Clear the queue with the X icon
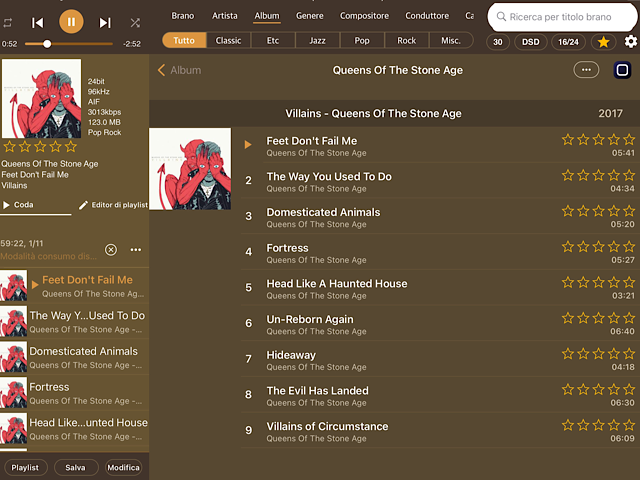 click(111, 249)
